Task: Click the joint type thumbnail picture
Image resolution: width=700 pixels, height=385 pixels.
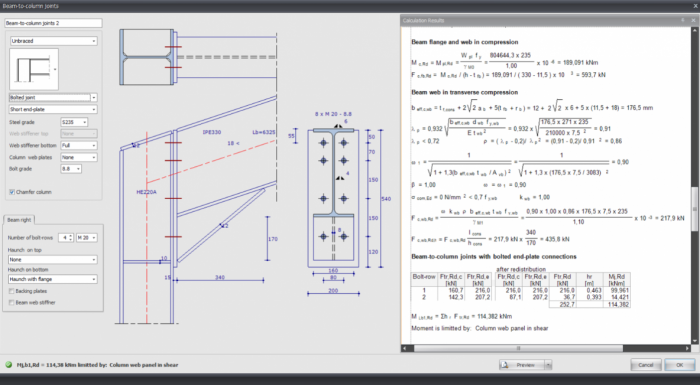Action: coord(34,69)
